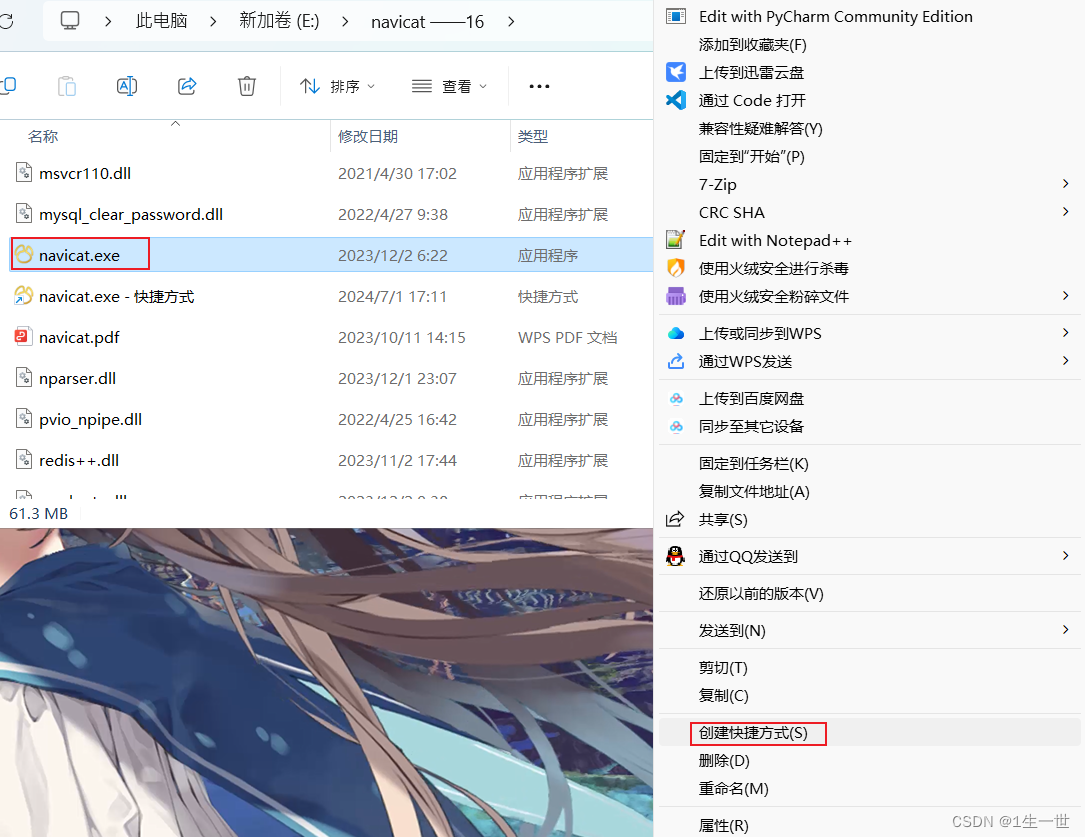The image size is (1085, 837).
Task: Click the 百度网盘 icon beside 上传到百度网盘
Action: (x=676, y=398)
